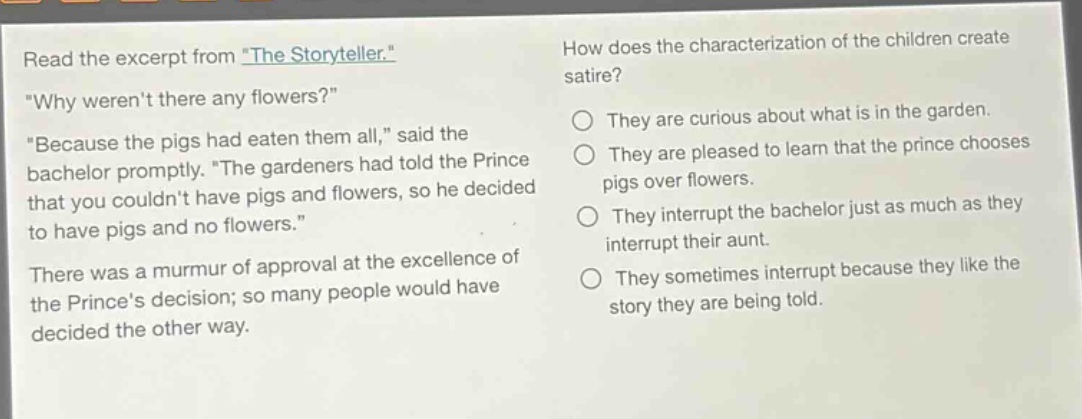The height and width of the screenshot is (419, 1082).
Task: Click the line 'There was a murmur of approval'
Action: pos(275,267)
